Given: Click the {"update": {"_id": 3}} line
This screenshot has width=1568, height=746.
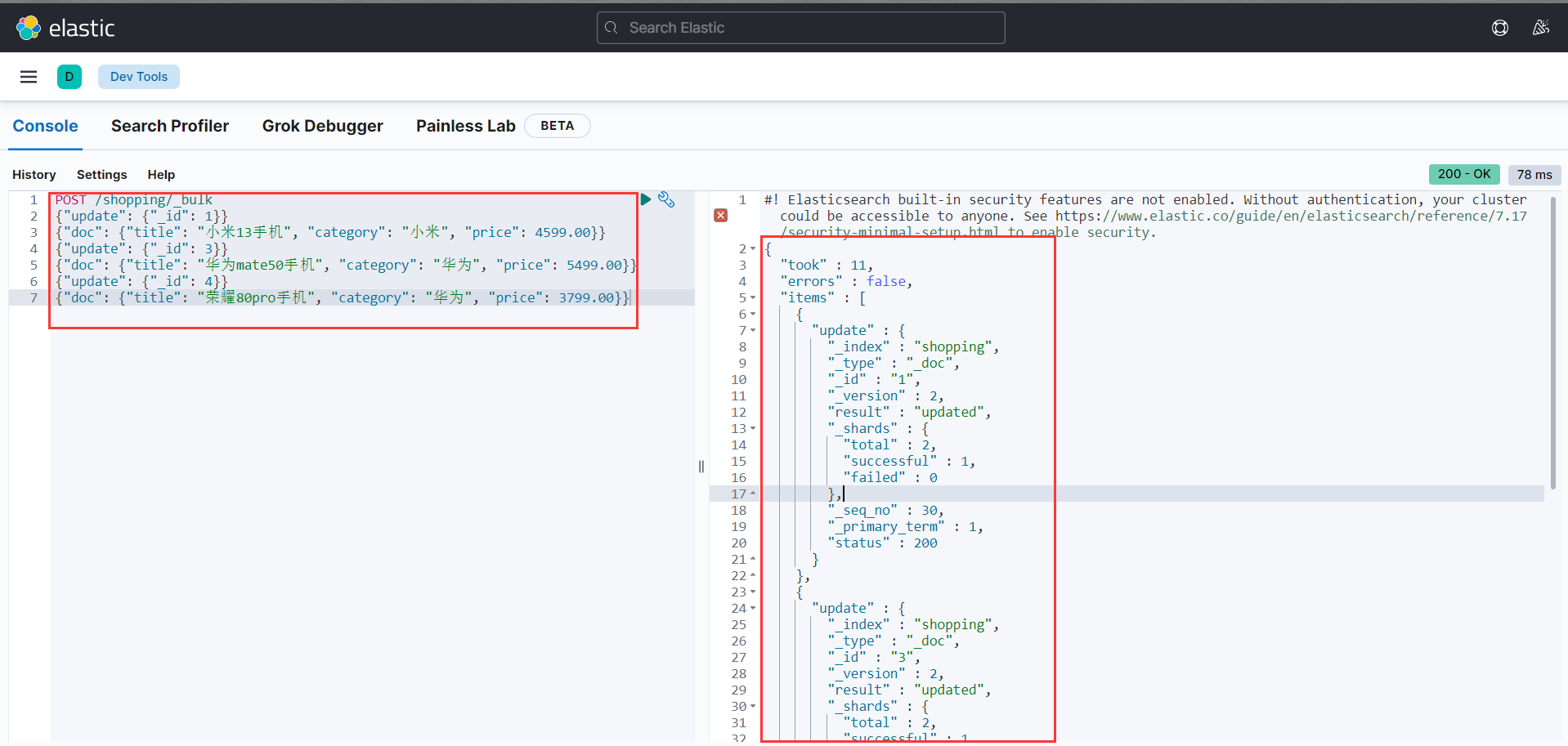Looking at the screenshot, I should click(x=141, y=248).
